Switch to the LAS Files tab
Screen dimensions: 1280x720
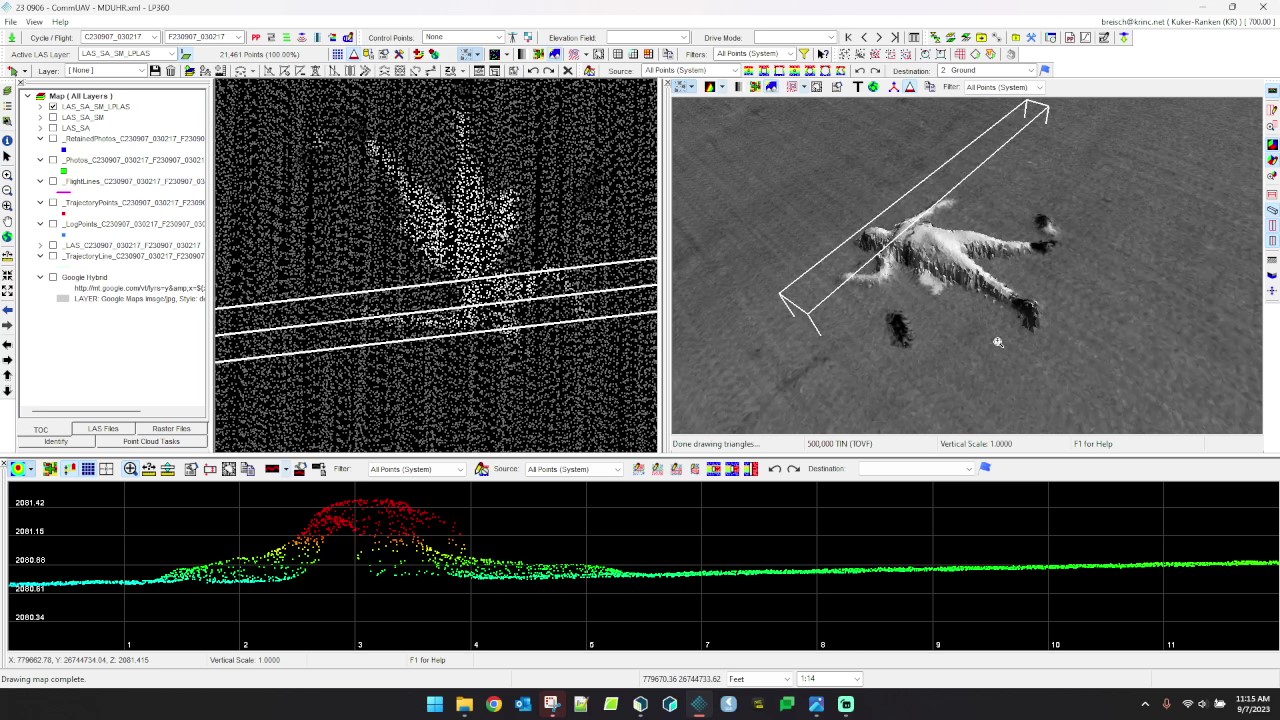103,429
